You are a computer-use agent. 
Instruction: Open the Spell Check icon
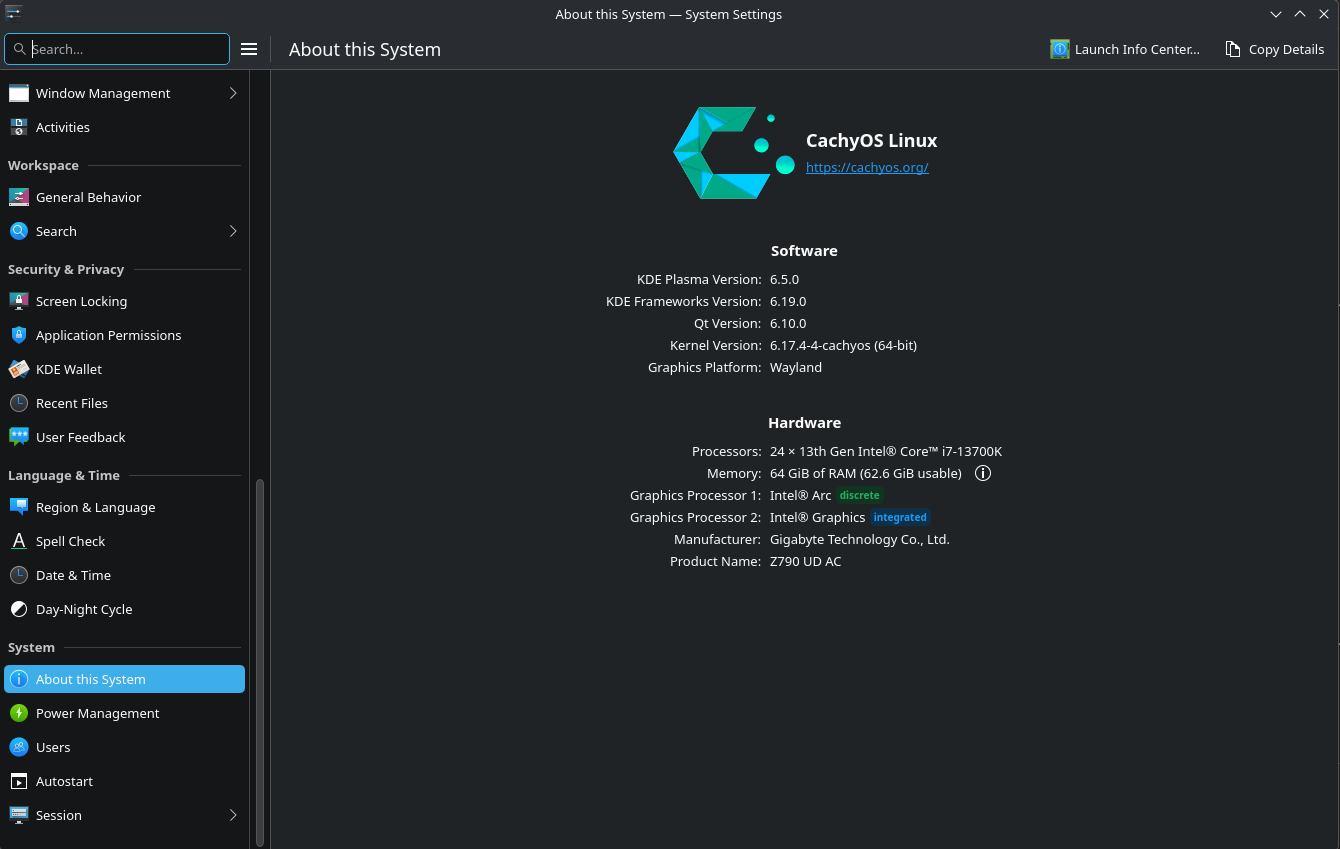pos(19,541)
